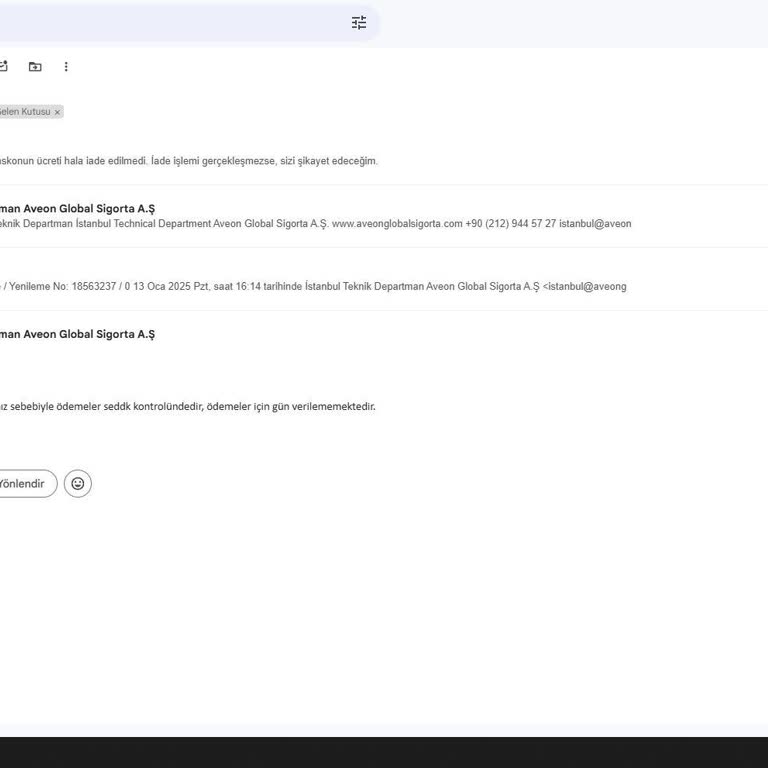Click the dark taskbar at the bottom
Viewport: 768px width, 768px height.
384,752
